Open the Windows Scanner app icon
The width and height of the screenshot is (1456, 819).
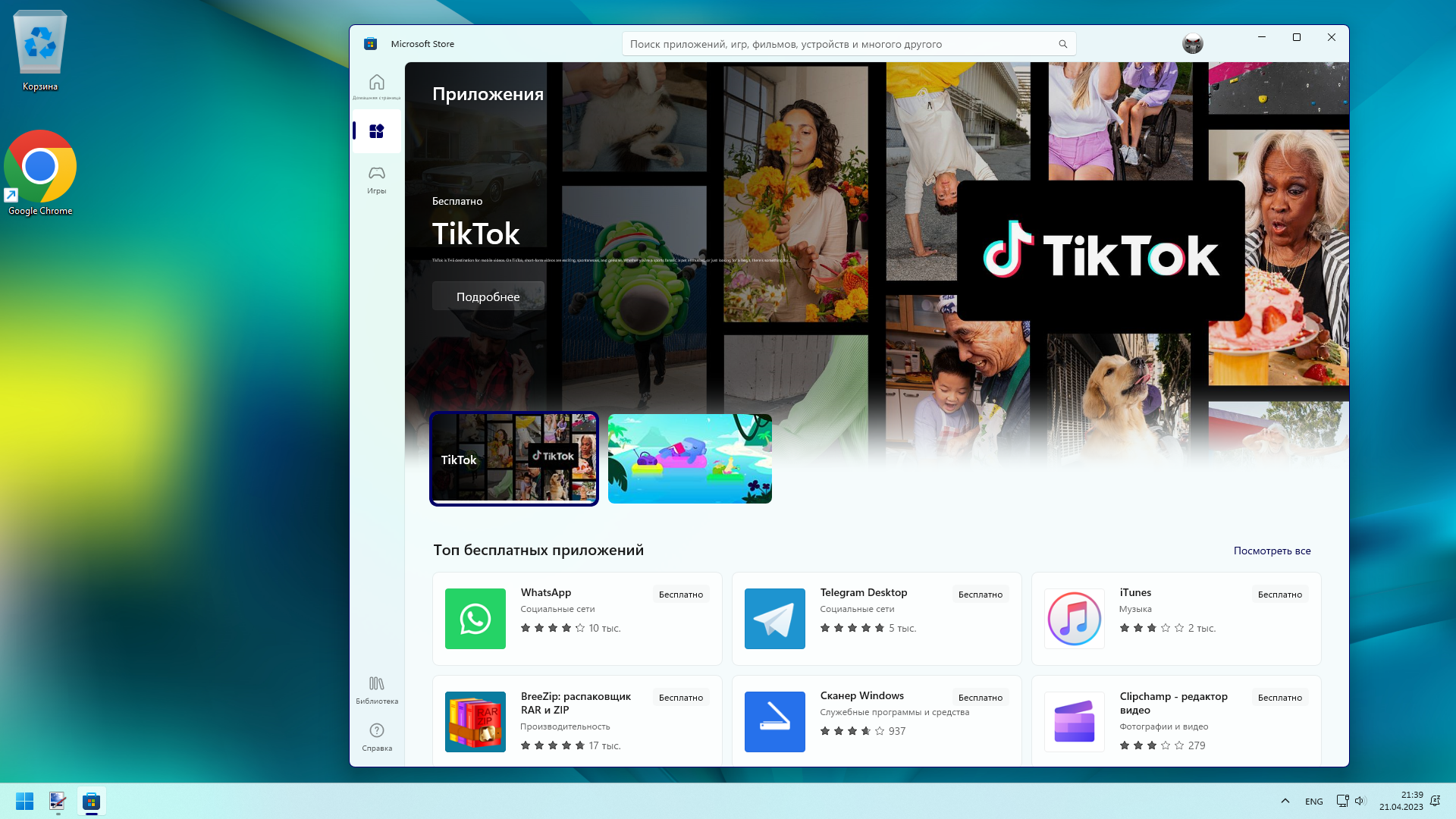[775, 722]
